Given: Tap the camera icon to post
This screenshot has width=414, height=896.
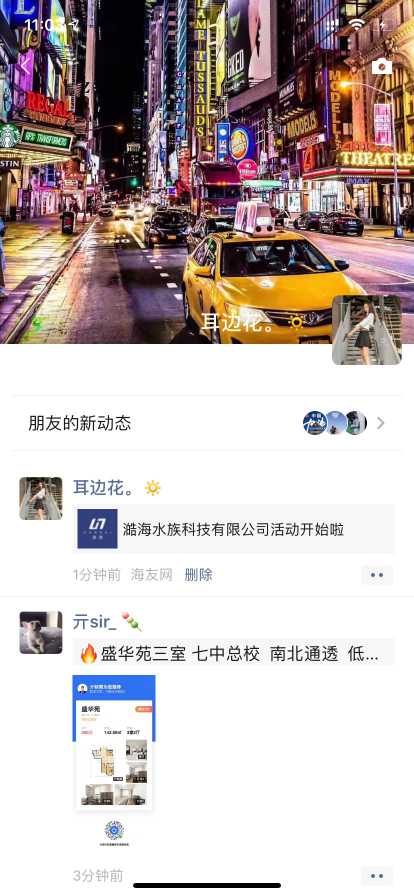Looking at the screenshot, I should pos(382,66).
